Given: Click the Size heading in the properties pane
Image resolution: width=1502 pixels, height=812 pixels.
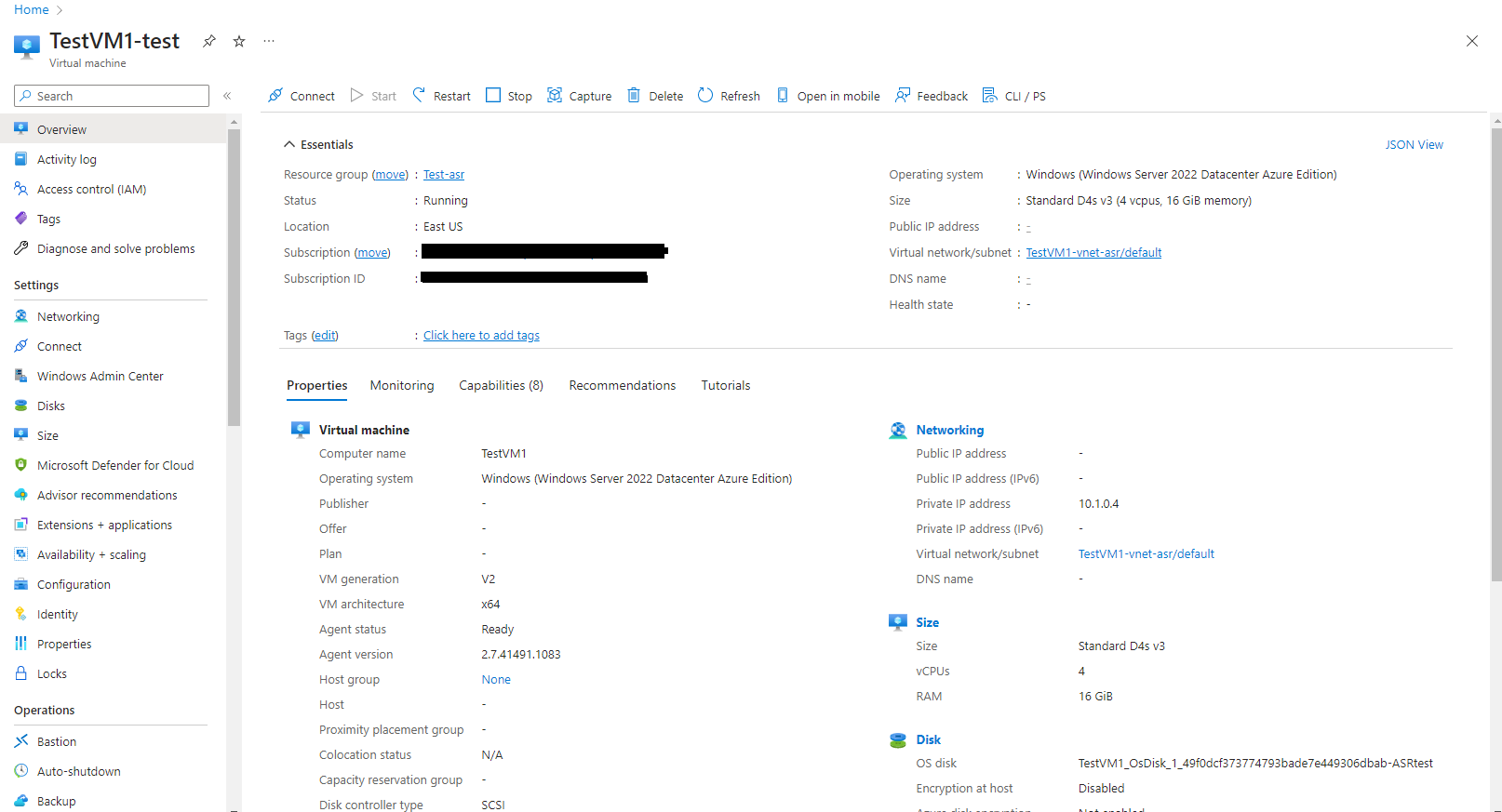Looking at the screenshot, I should coord(927,622).
